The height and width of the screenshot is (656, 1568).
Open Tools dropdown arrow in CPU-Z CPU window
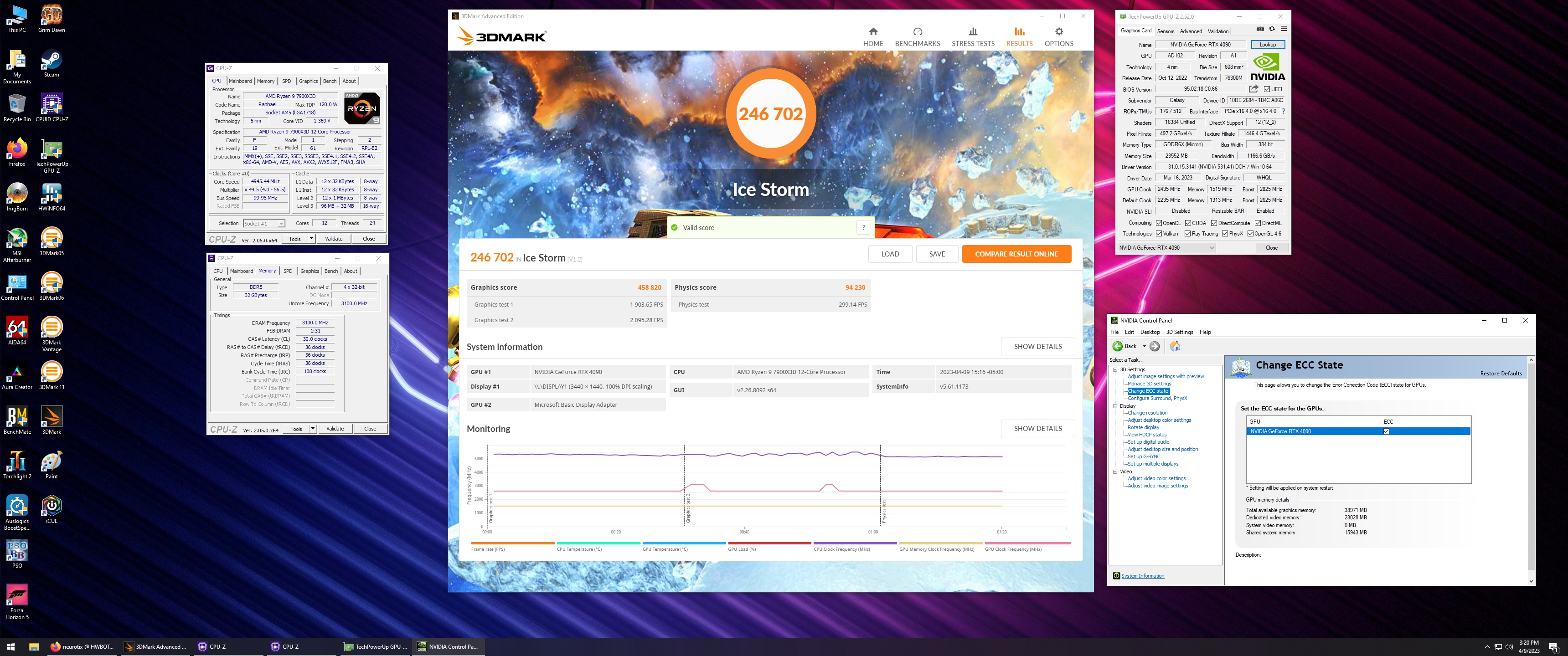pos(311,239)
